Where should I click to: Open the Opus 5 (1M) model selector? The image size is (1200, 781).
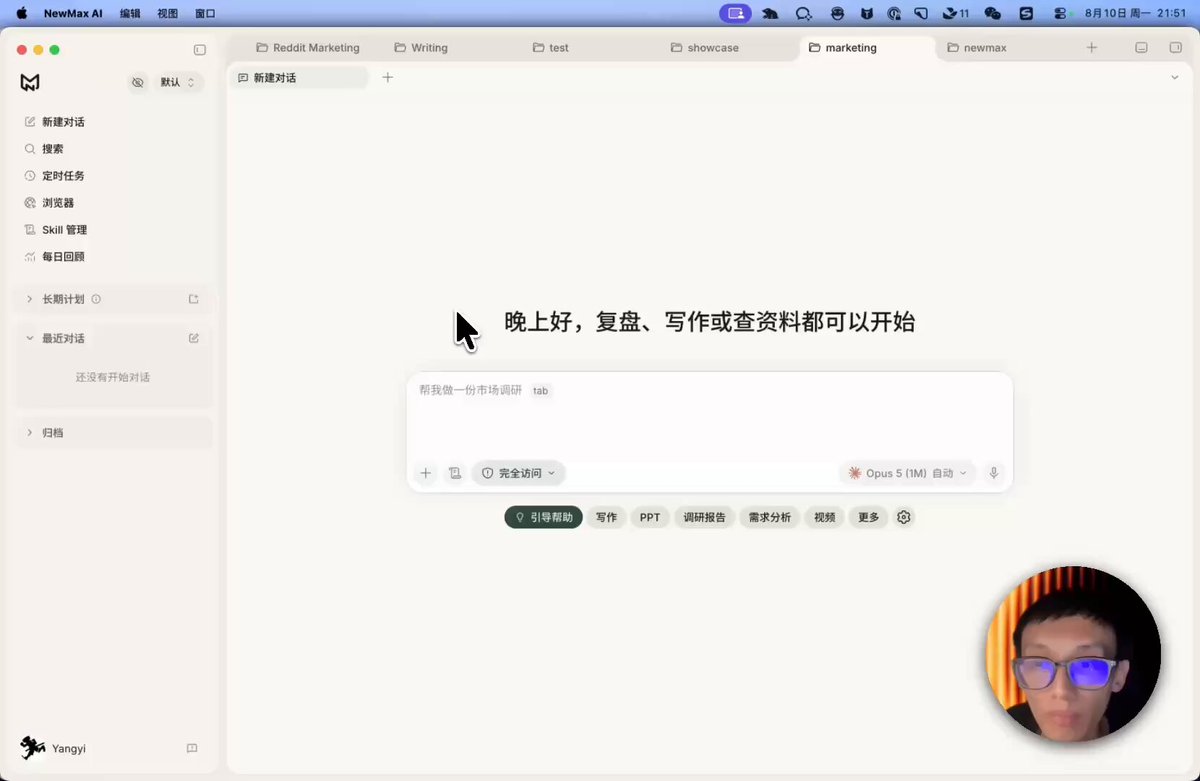point(908,473)
